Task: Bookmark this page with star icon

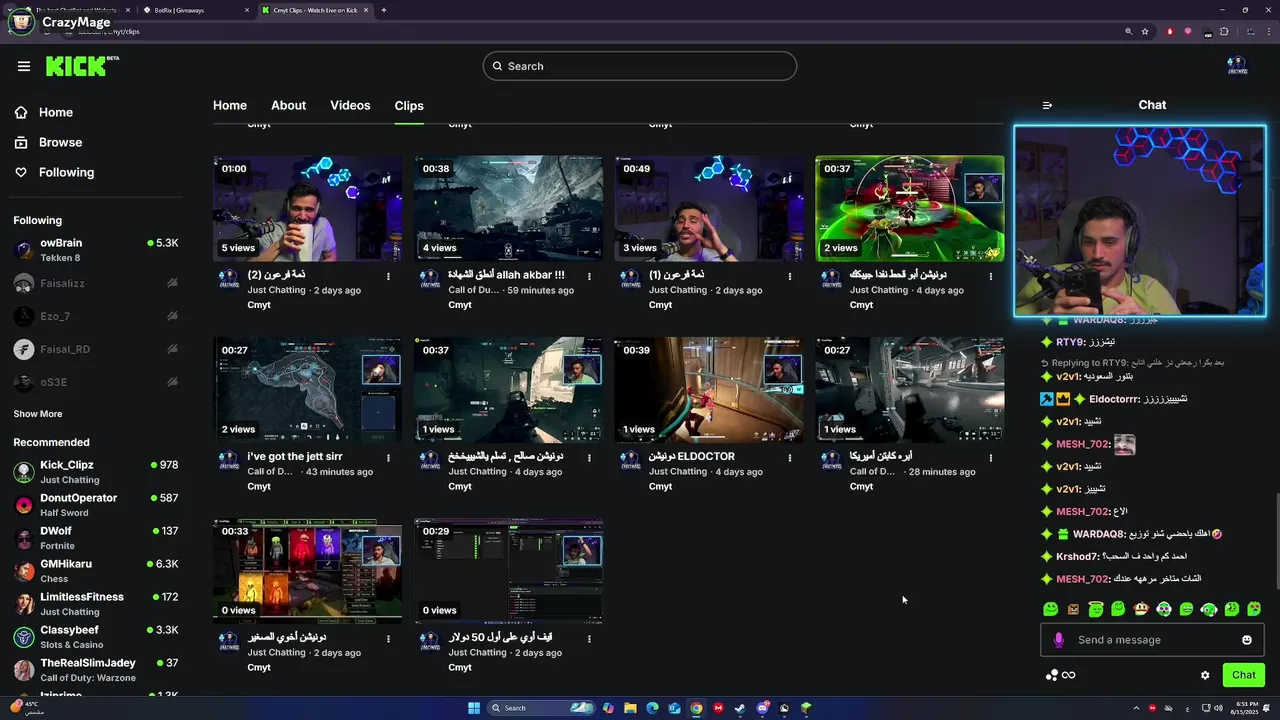Action: [x=1145, y=31]
